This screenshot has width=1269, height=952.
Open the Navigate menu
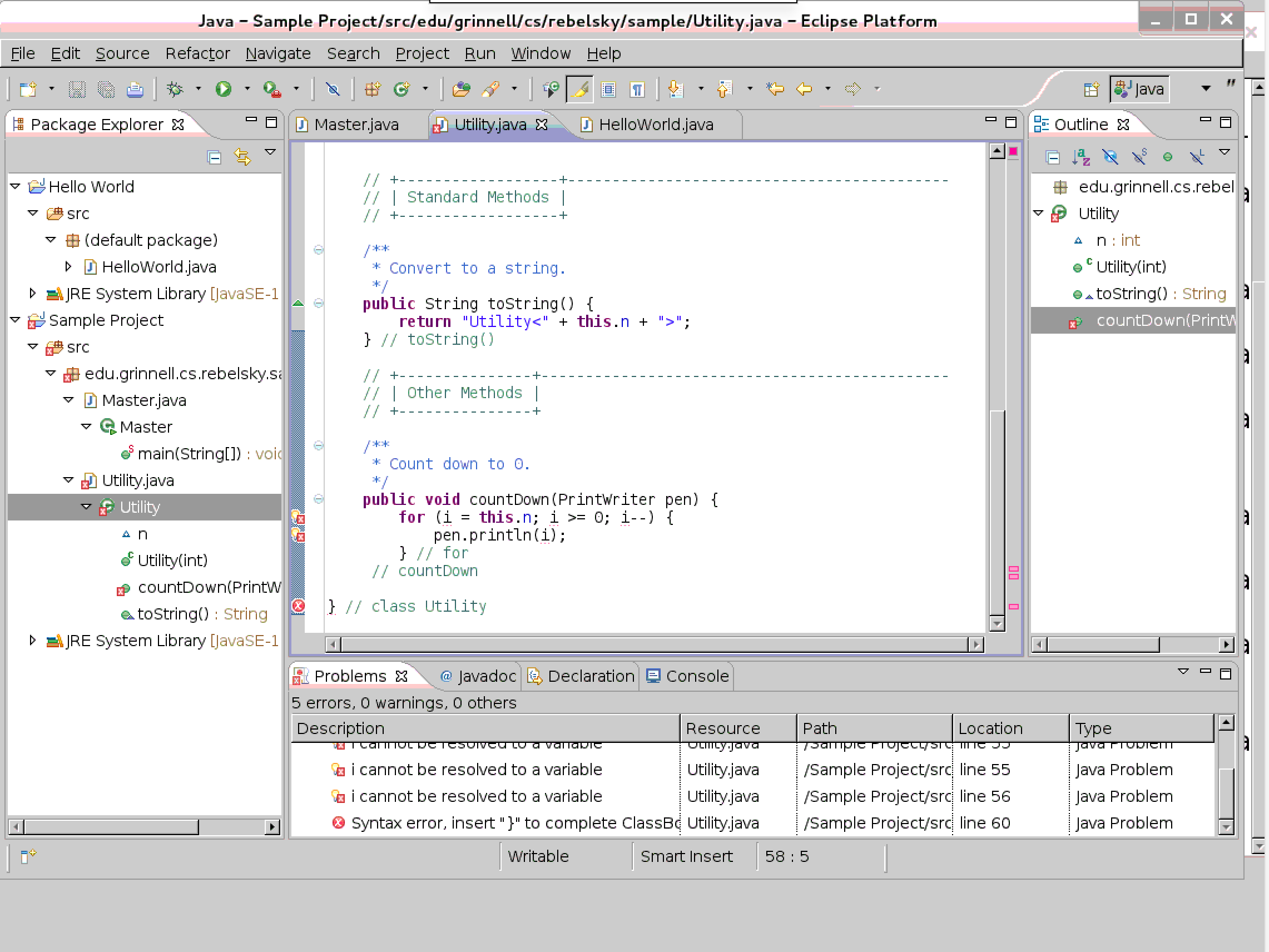pos(278,53)
